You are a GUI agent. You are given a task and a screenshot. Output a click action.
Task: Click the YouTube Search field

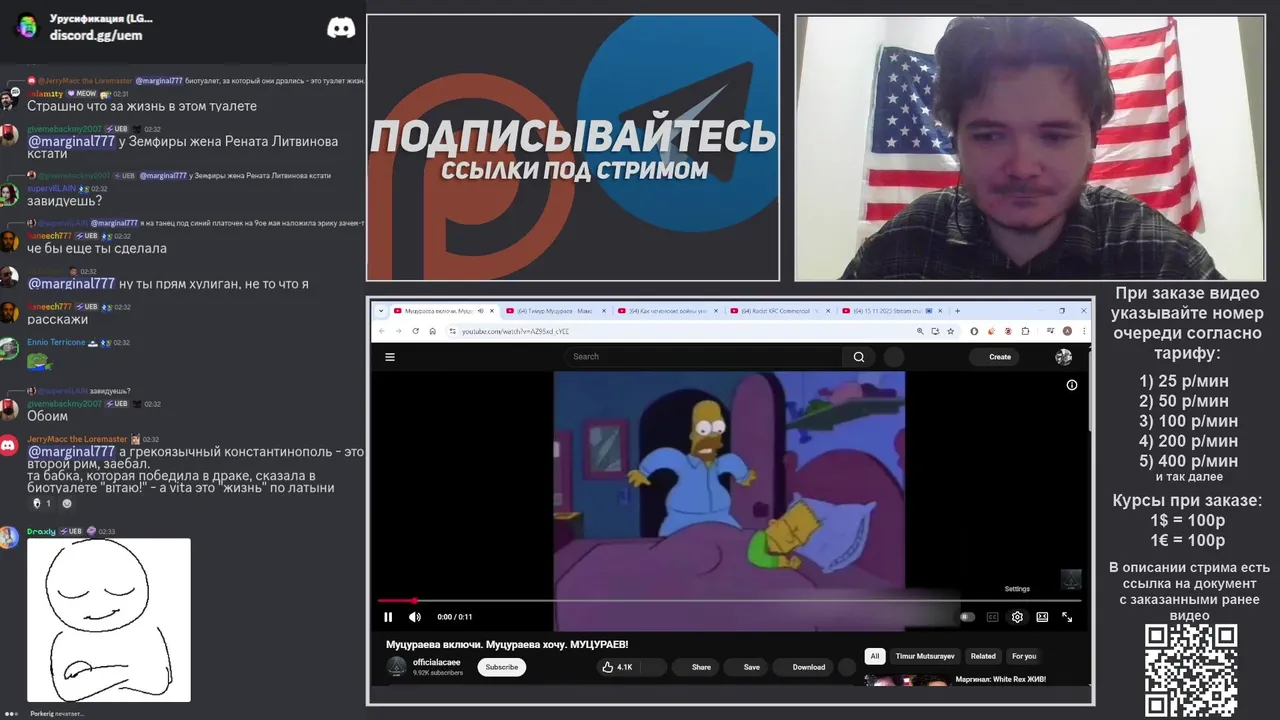pos(705,357)
